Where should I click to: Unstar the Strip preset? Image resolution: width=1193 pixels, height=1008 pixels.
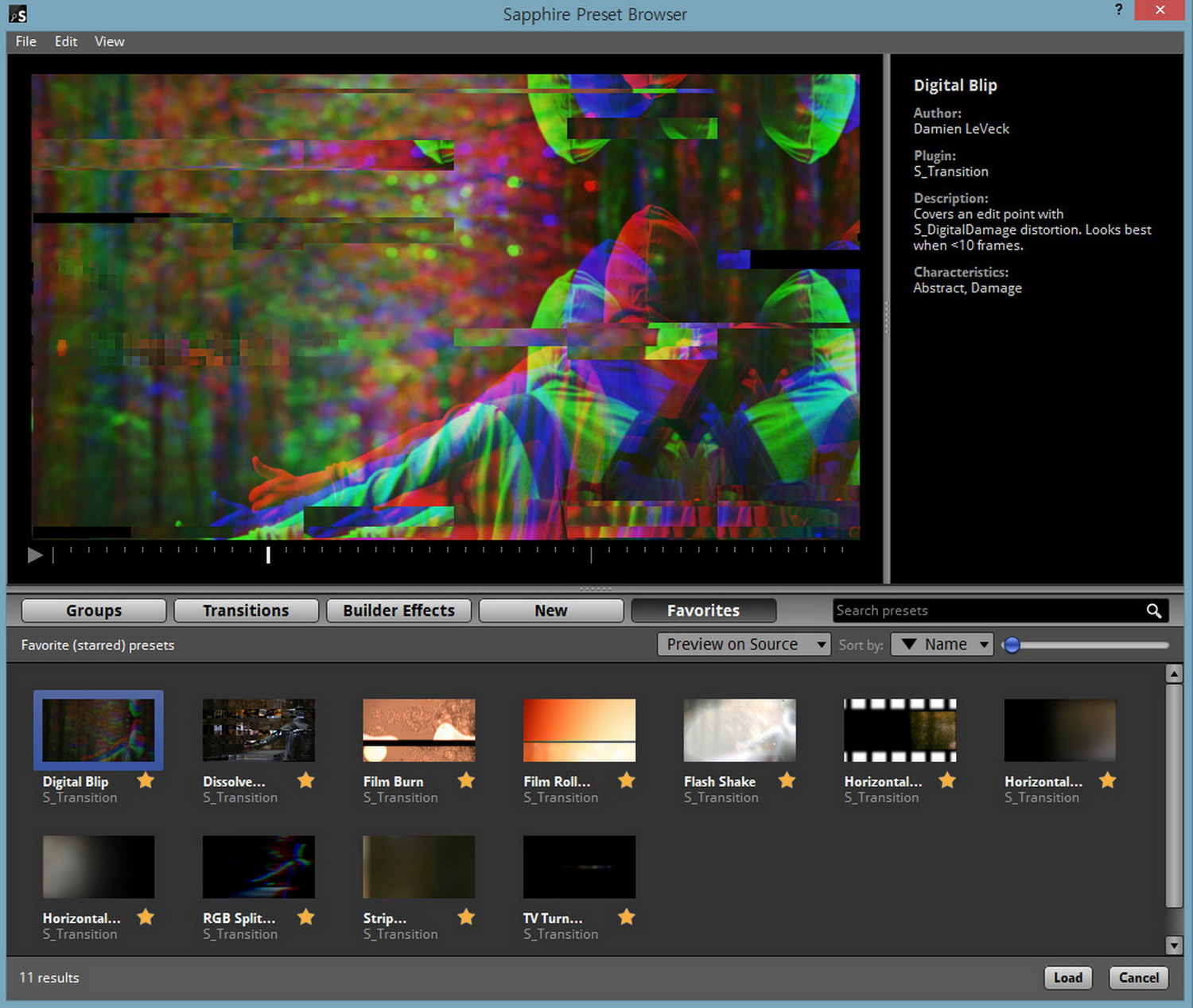467,917
